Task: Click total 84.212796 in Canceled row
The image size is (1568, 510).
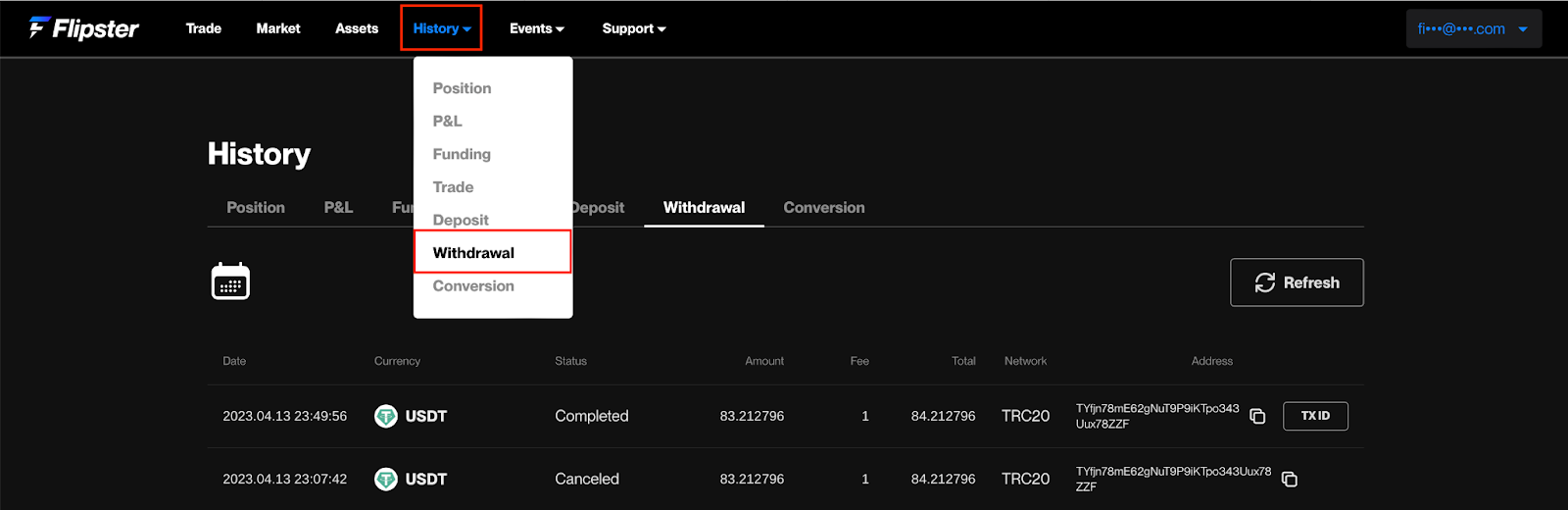Action: tap(943, 479)
